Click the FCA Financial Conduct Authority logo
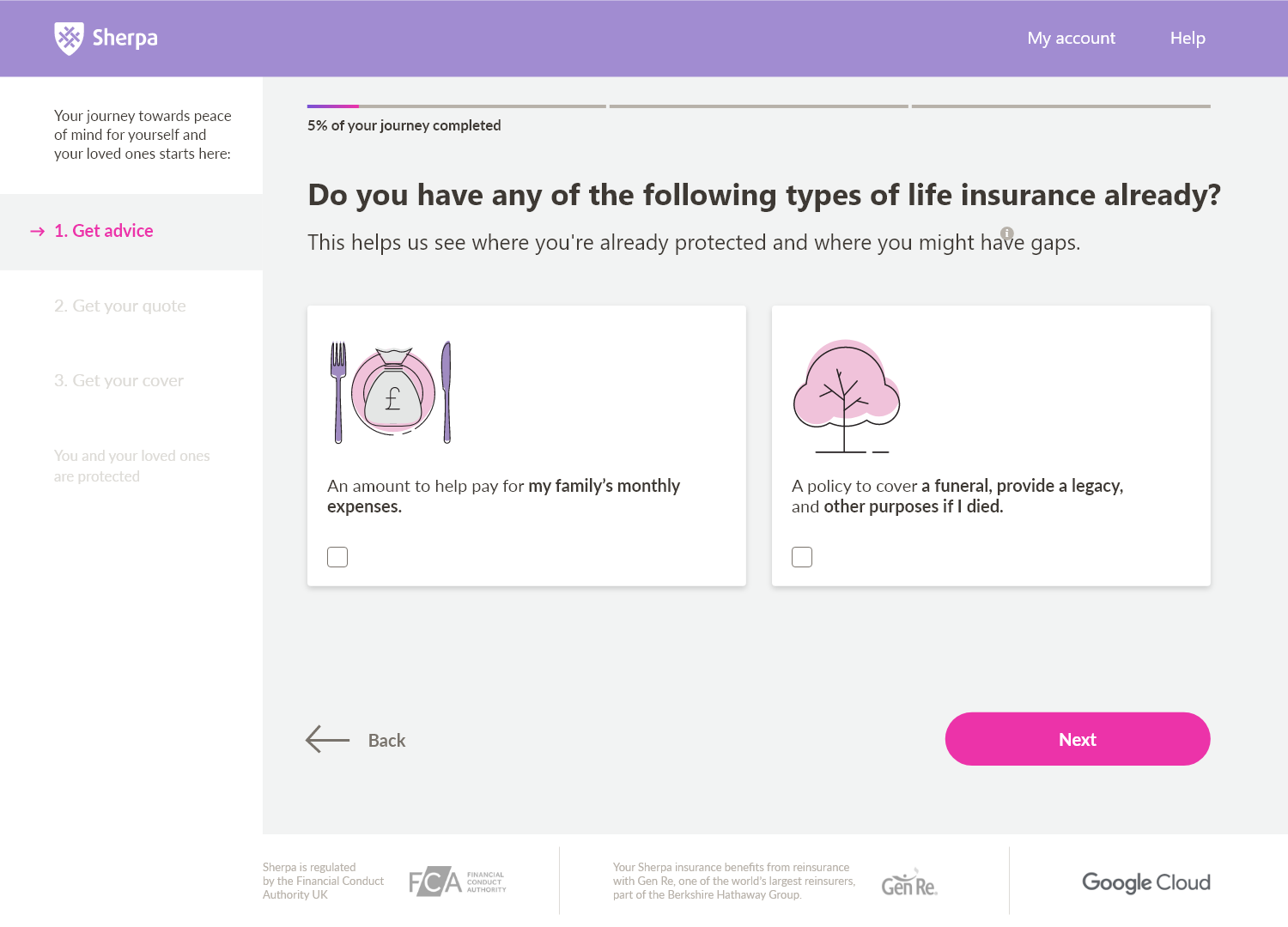The height and width of the screenshot is (927, 1288). click(x=458, y=882)
